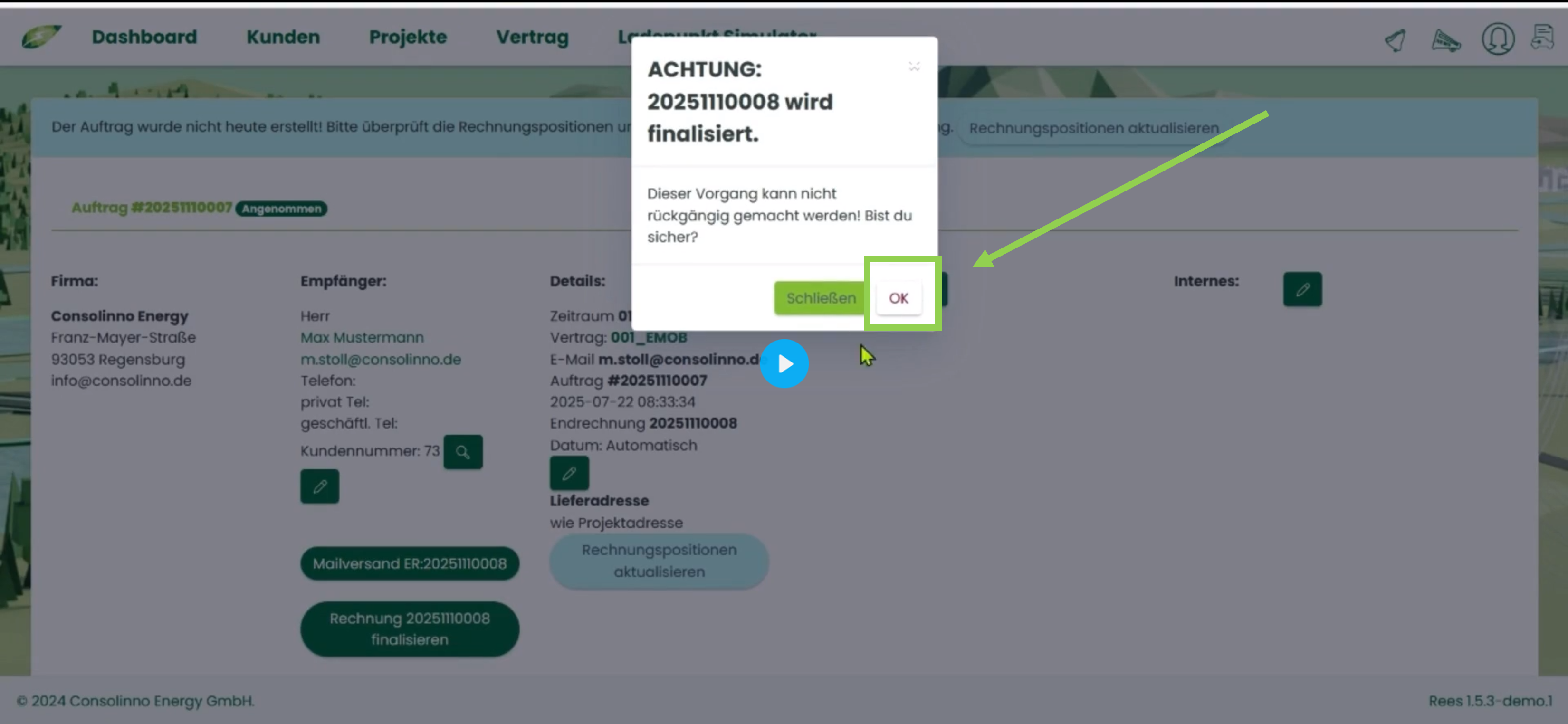Click Rechnungspositionen aktualisieren in the notice banner
1568x724 pixels.
coord(1094,128)
